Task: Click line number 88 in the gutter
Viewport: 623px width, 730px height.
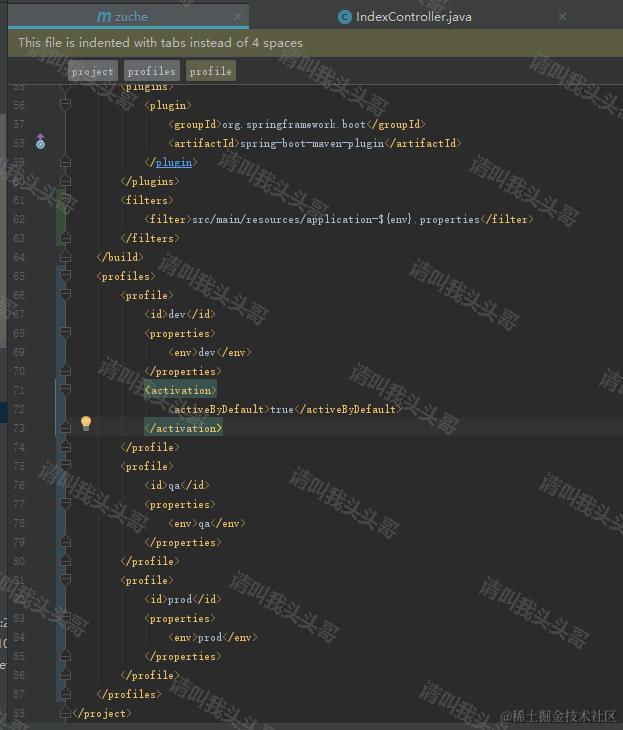Action: coord(19,713)
